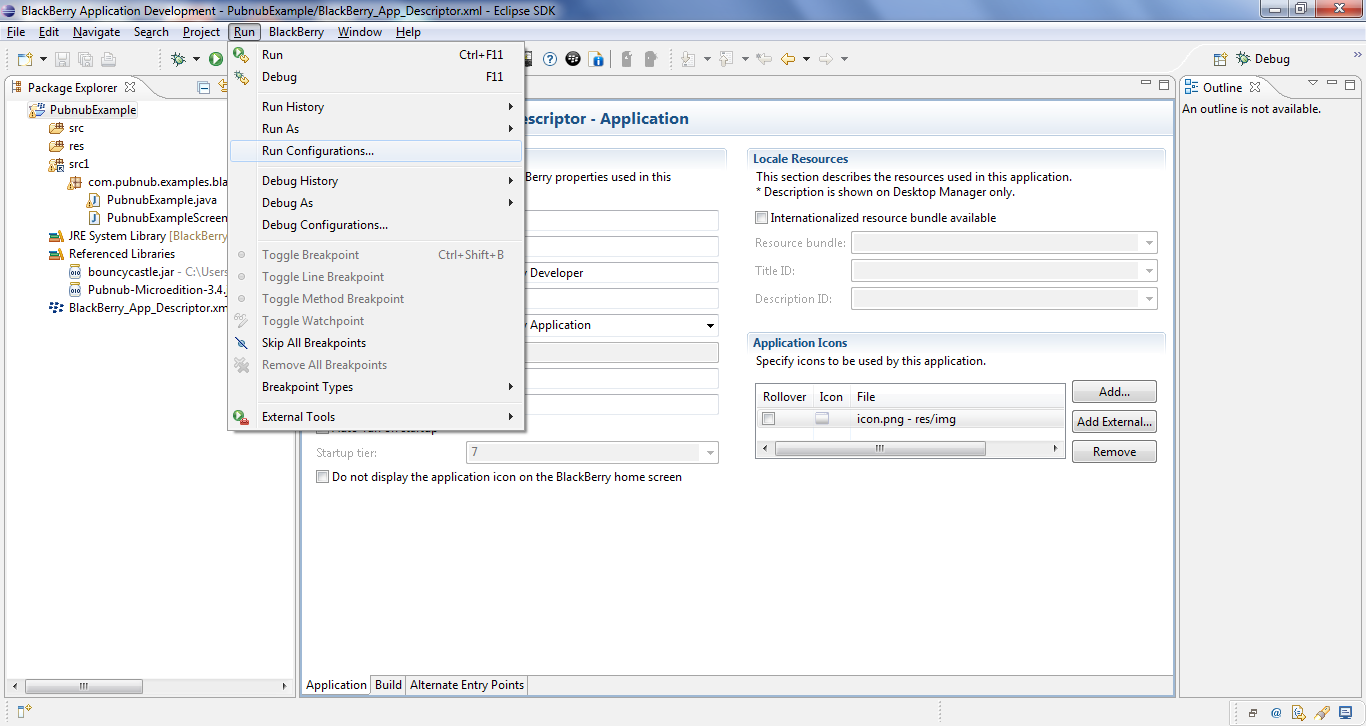Minimize the Outline view

click(1334, 84)
